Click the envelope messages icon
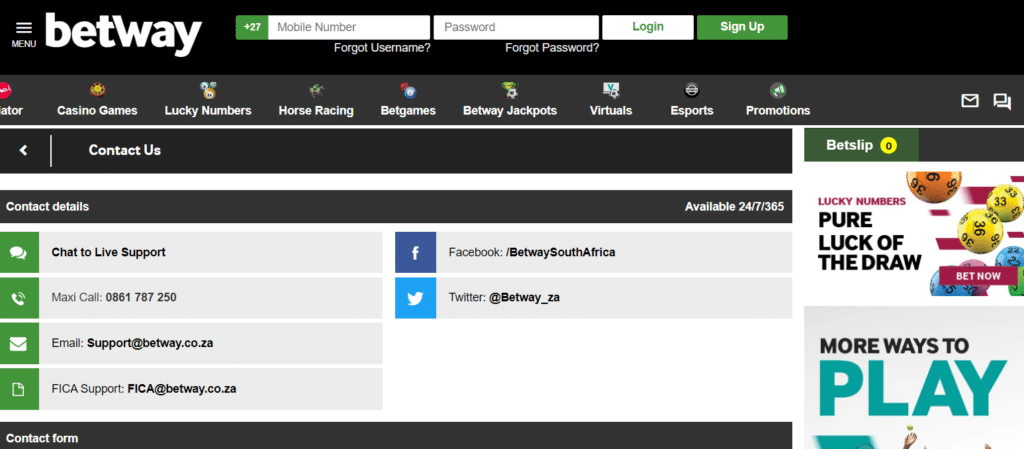1024x449 pixels. pos(970,101)
